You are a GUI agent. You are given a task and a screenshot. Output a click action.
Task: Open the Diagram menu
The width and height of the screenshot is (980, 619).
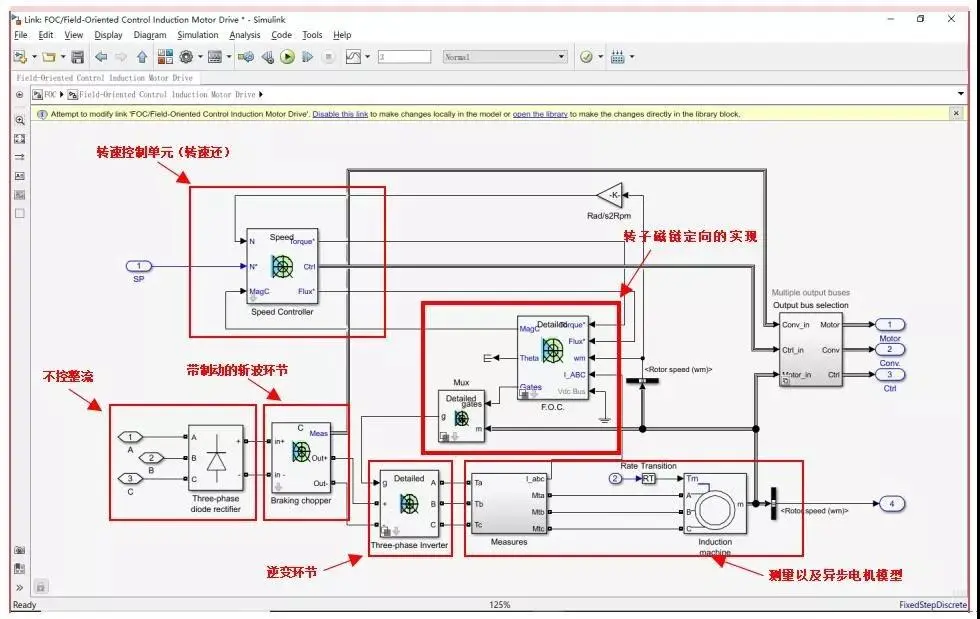click(x=150, y=35)
